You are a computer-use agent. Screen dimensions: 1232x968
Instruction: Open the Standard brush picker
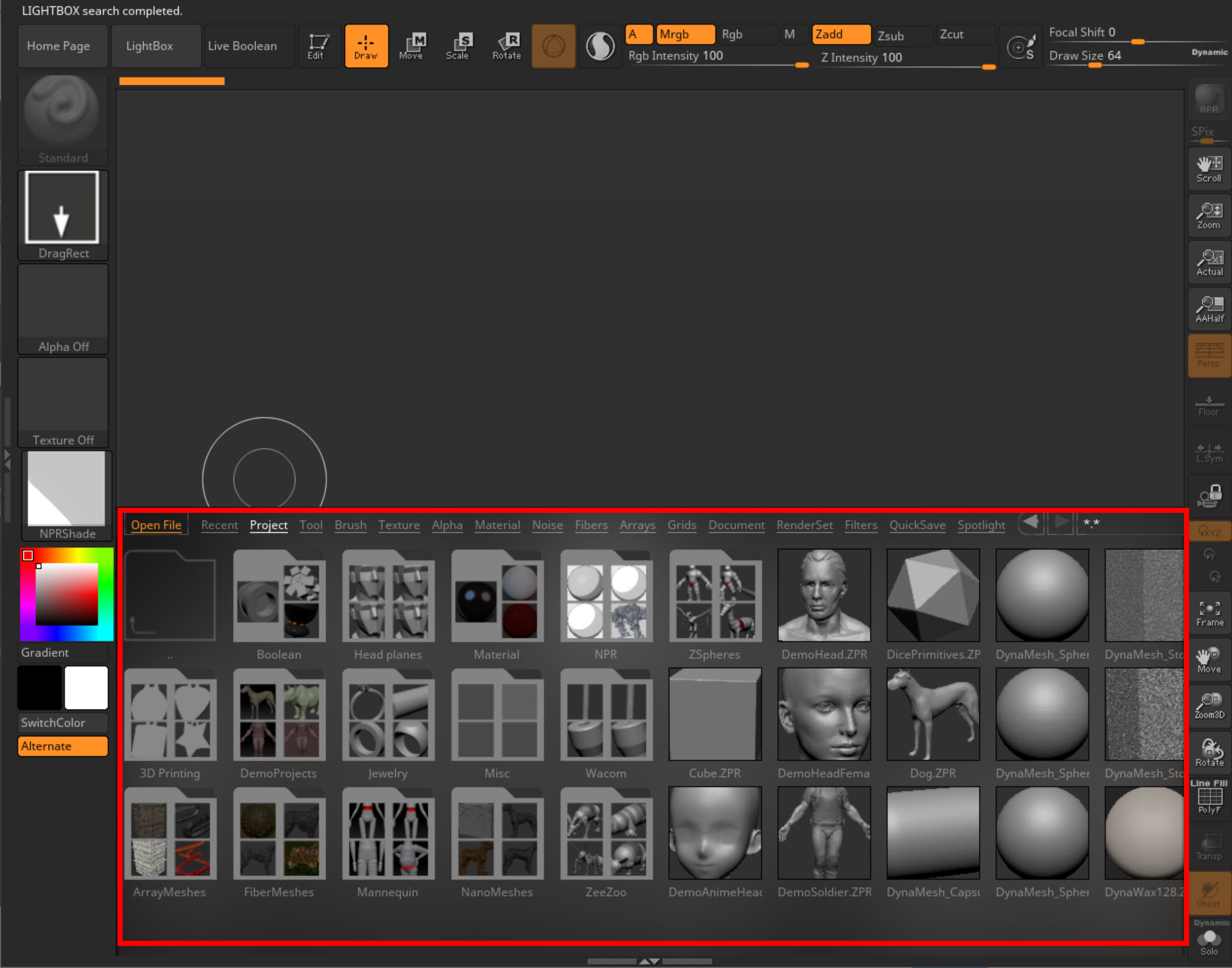pyautogui.click(x=62, y=119)
